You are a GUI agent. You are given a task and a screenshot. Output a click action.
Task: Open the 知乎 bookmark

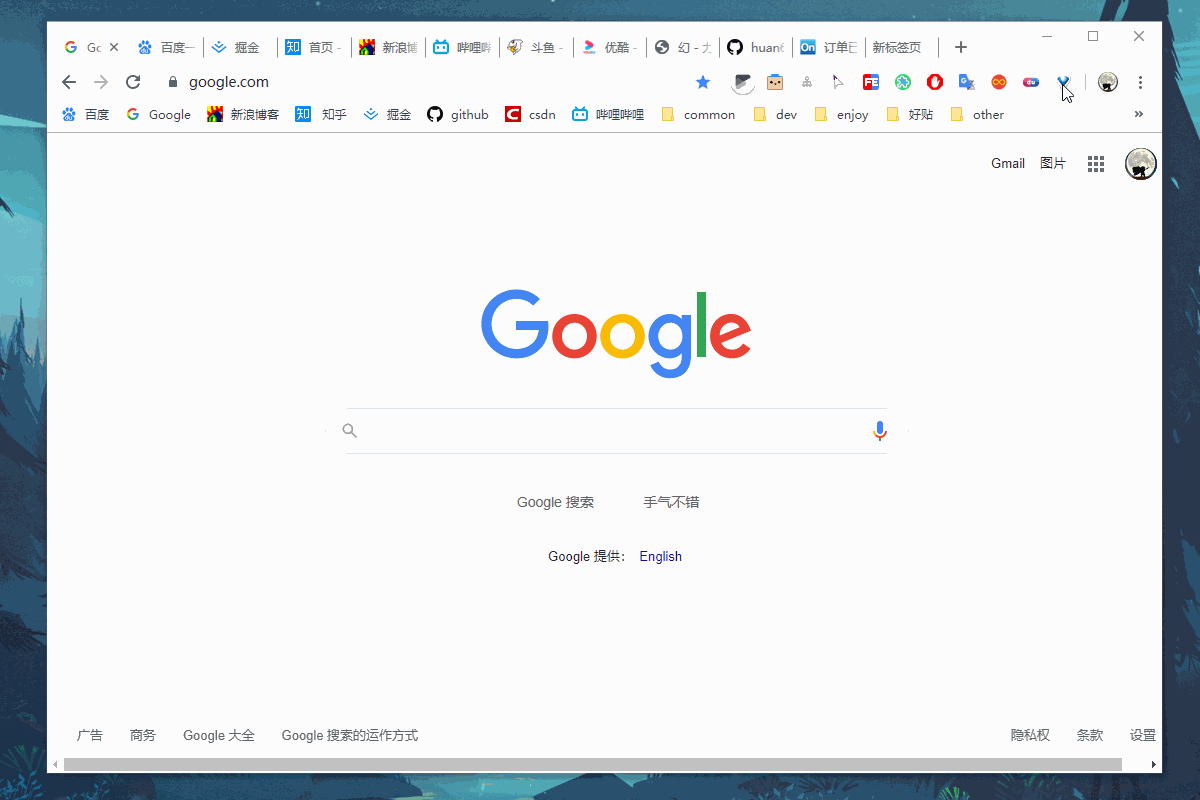[x=321, y=115]
